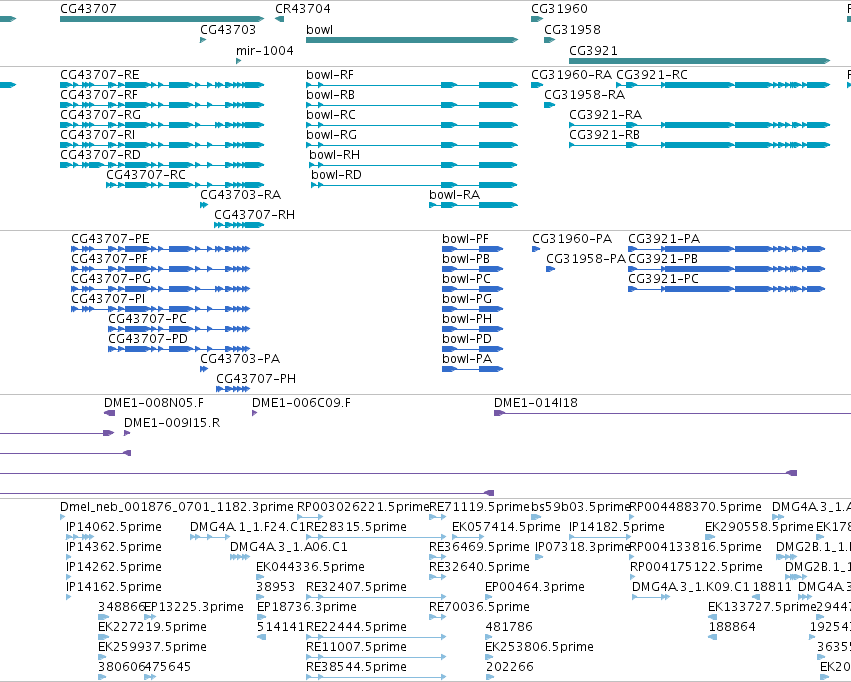Select protein label bowl-PG
The image size is (851, 682).
tap(467, 299)
